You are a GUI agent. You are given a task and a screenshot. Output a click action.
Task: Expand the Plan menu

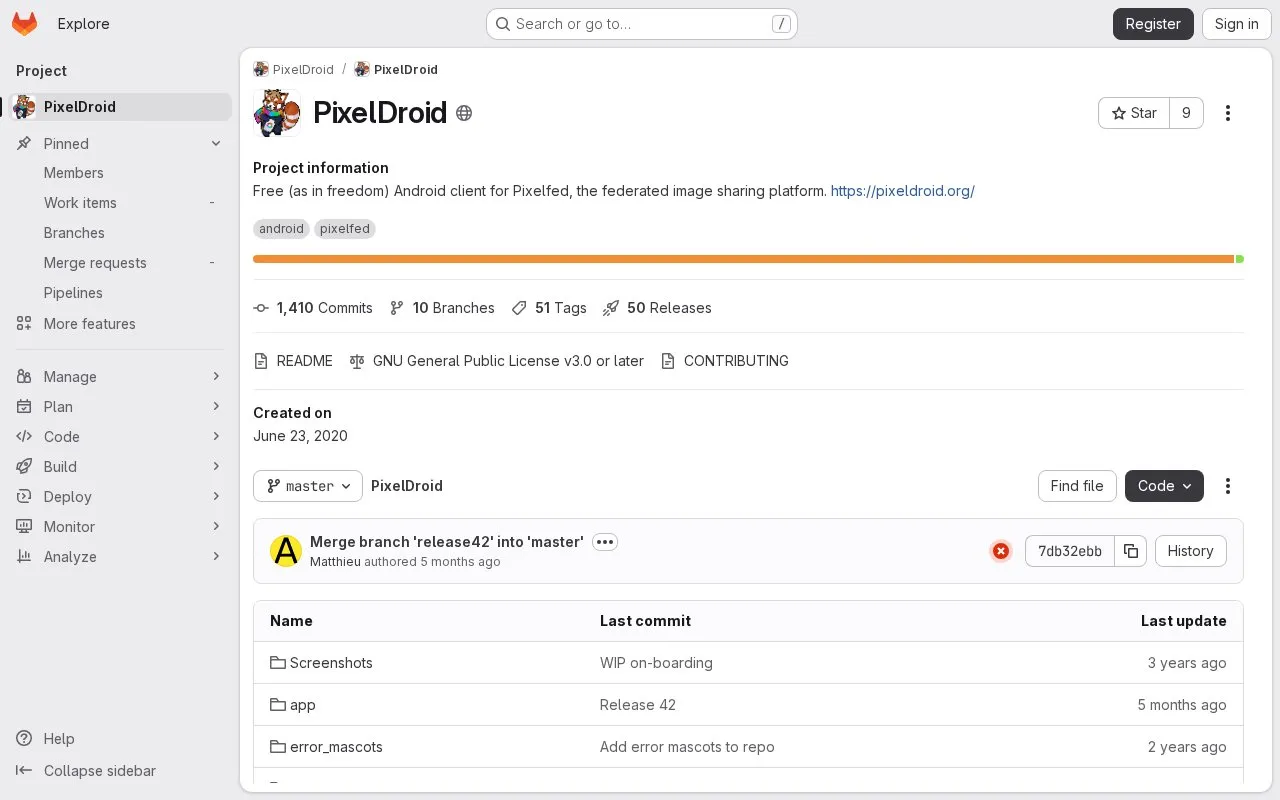coord(120,407)
